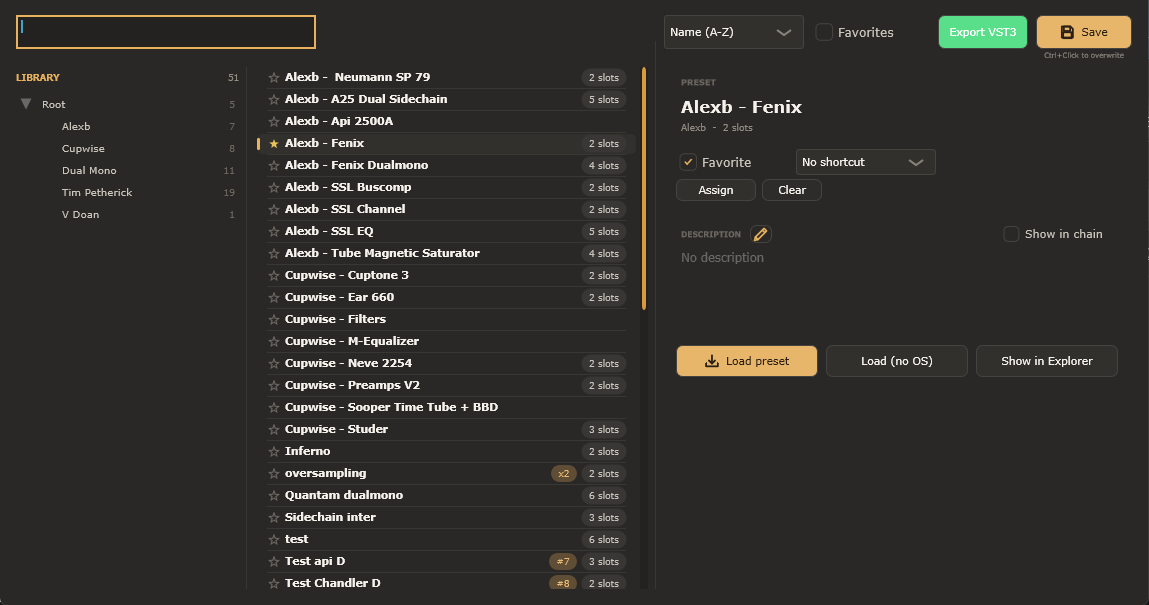Star the Cupwise - Preamps V2 preset

click(x=274, y=385)
